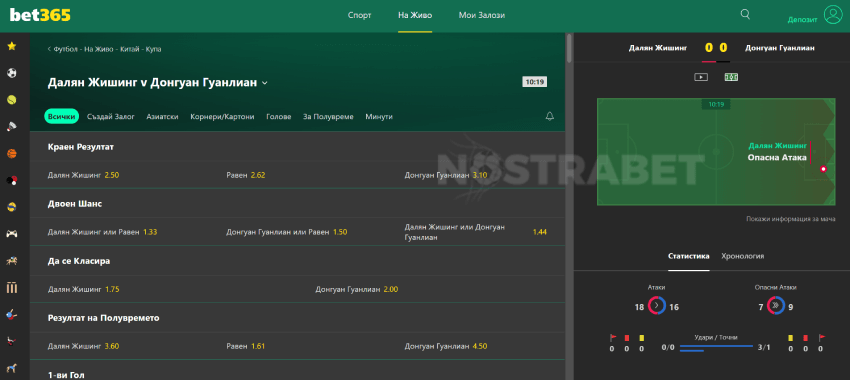
Task: Click the ball marker on the pitch
Action: pos(823,169)
